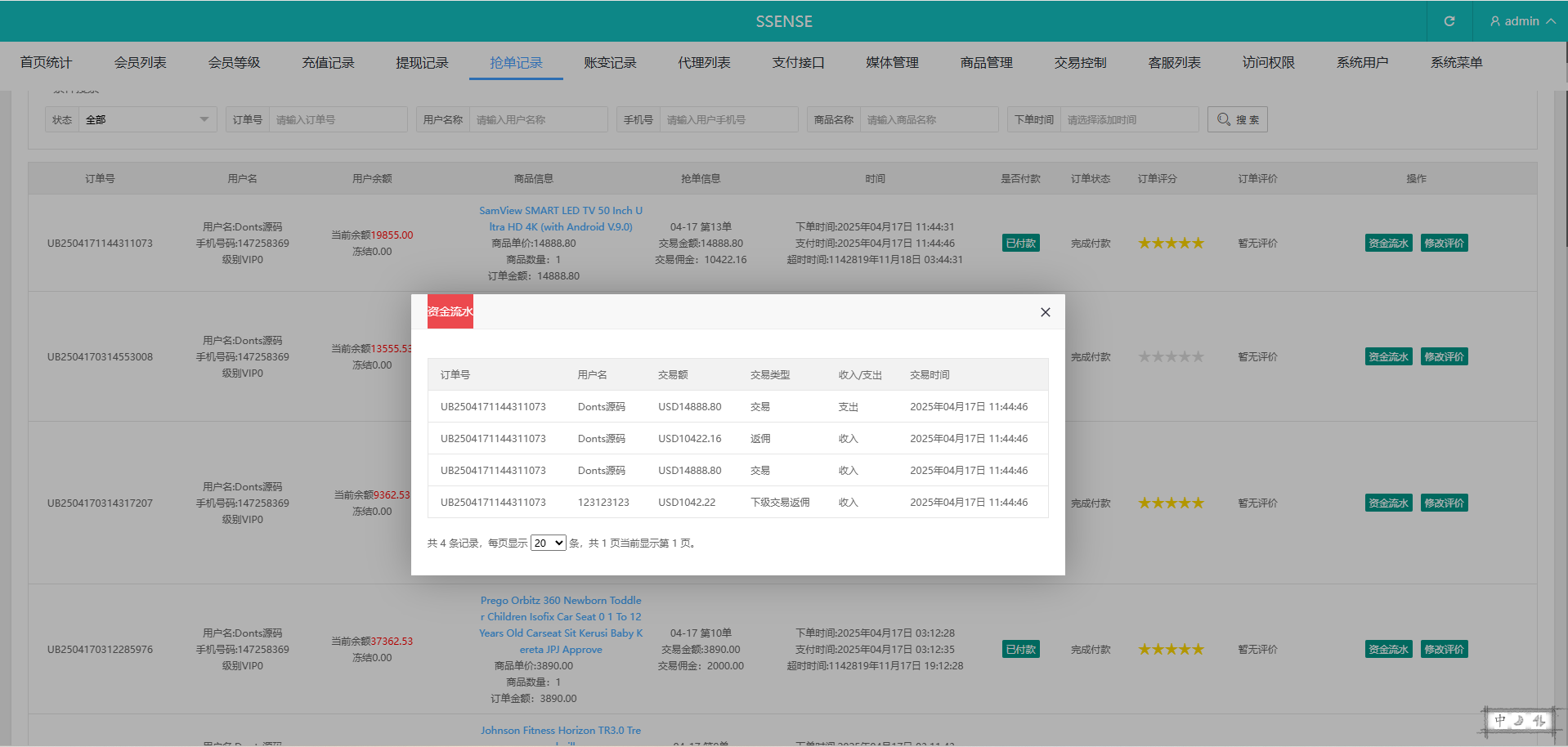1568x747 pixels.
Task: Click the SSENSE header title
Action: click(x=784, y=21)
